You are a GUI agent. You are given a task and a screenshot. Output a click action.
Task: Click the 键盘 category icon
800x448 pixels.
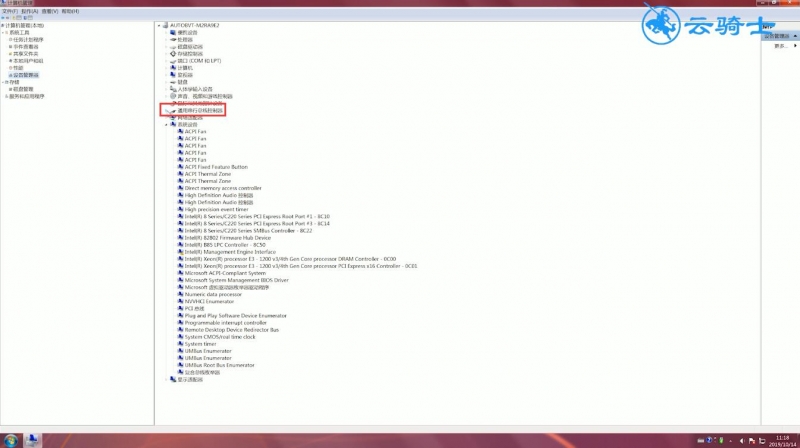point(173,82)
